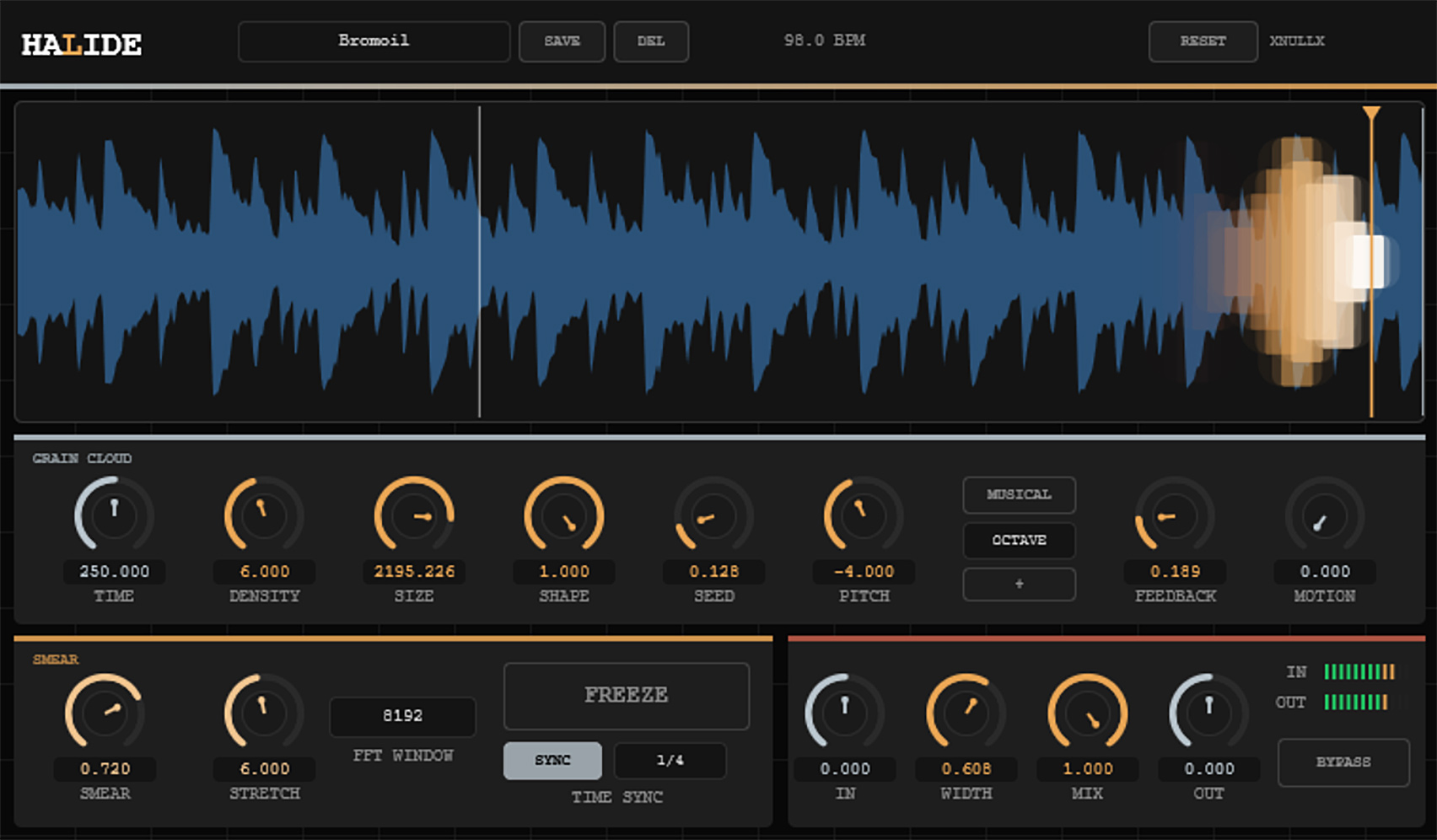Viewport: 1437px width, 840px height.
Task: Click the 6.000 DENSITY value field
Action: point(264,572)
